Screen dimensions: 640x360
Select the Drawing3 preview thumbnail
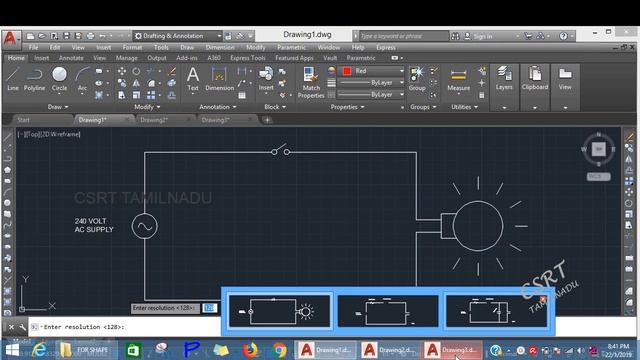[x=497, y=311]
